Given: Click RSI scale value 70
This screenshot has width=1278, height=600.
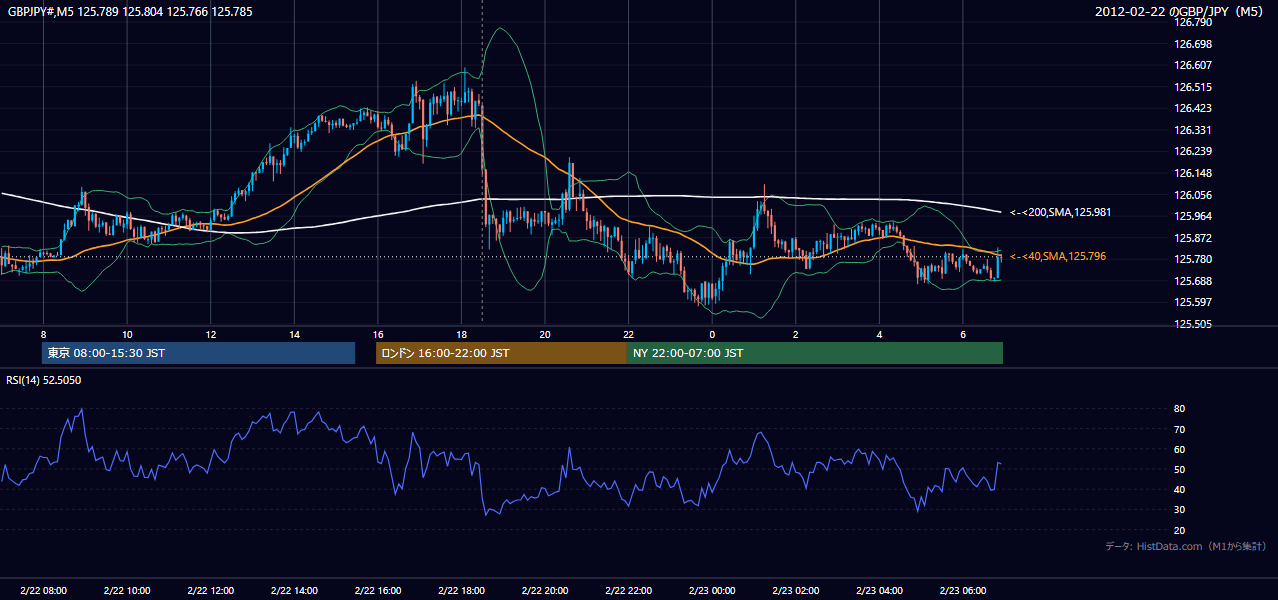Looking at the screenshot, I should click(1180, 429).
